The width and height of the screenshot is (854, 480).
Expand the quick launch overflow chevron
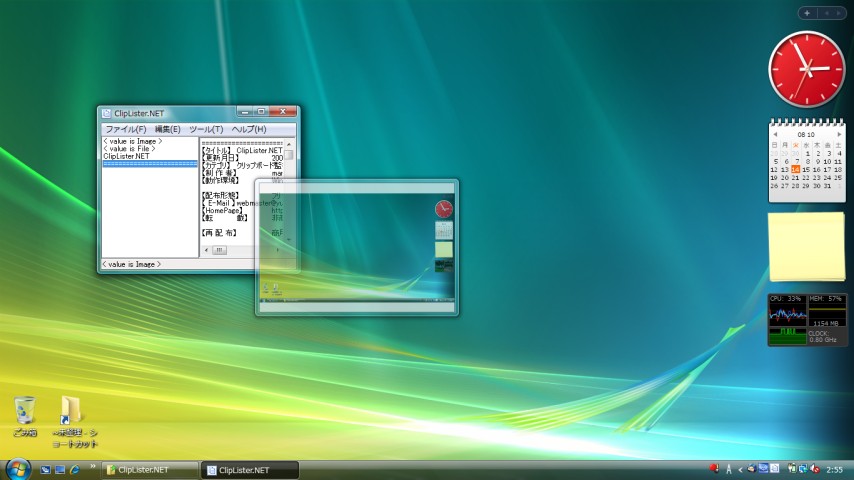(x=93, y=466)
